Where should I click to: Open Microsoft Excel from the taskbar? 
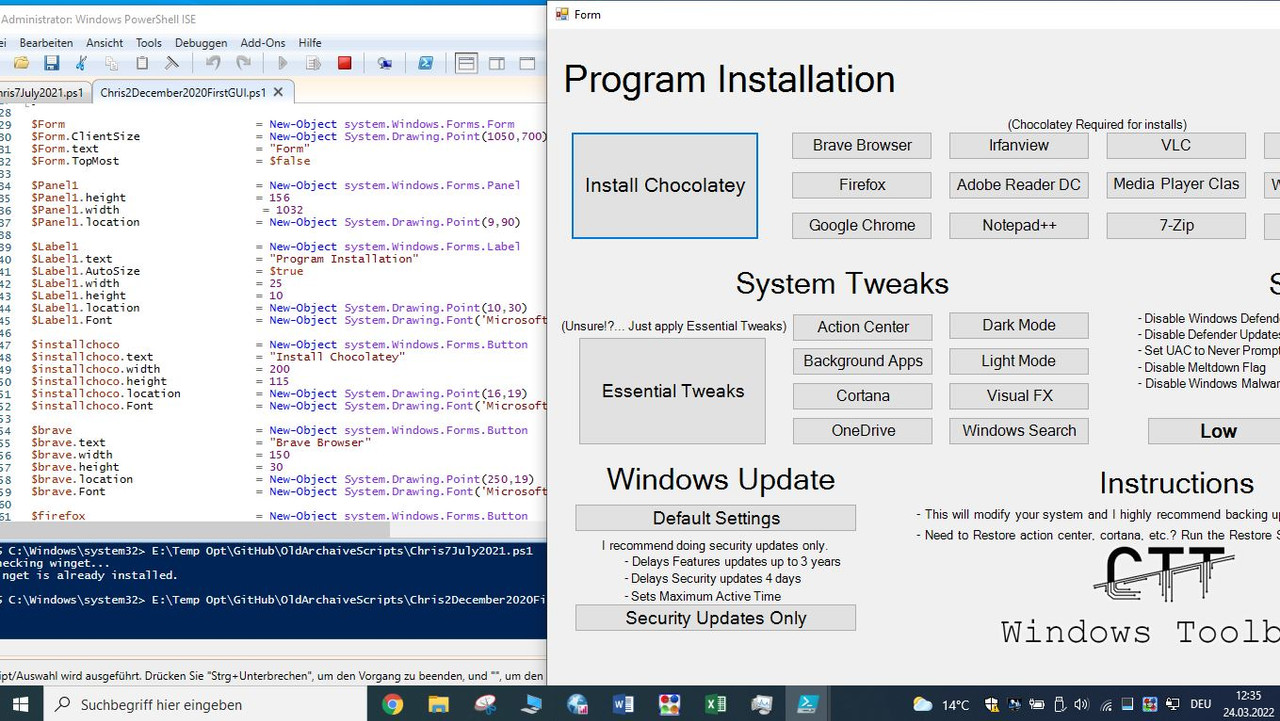[x=716, y=704]
